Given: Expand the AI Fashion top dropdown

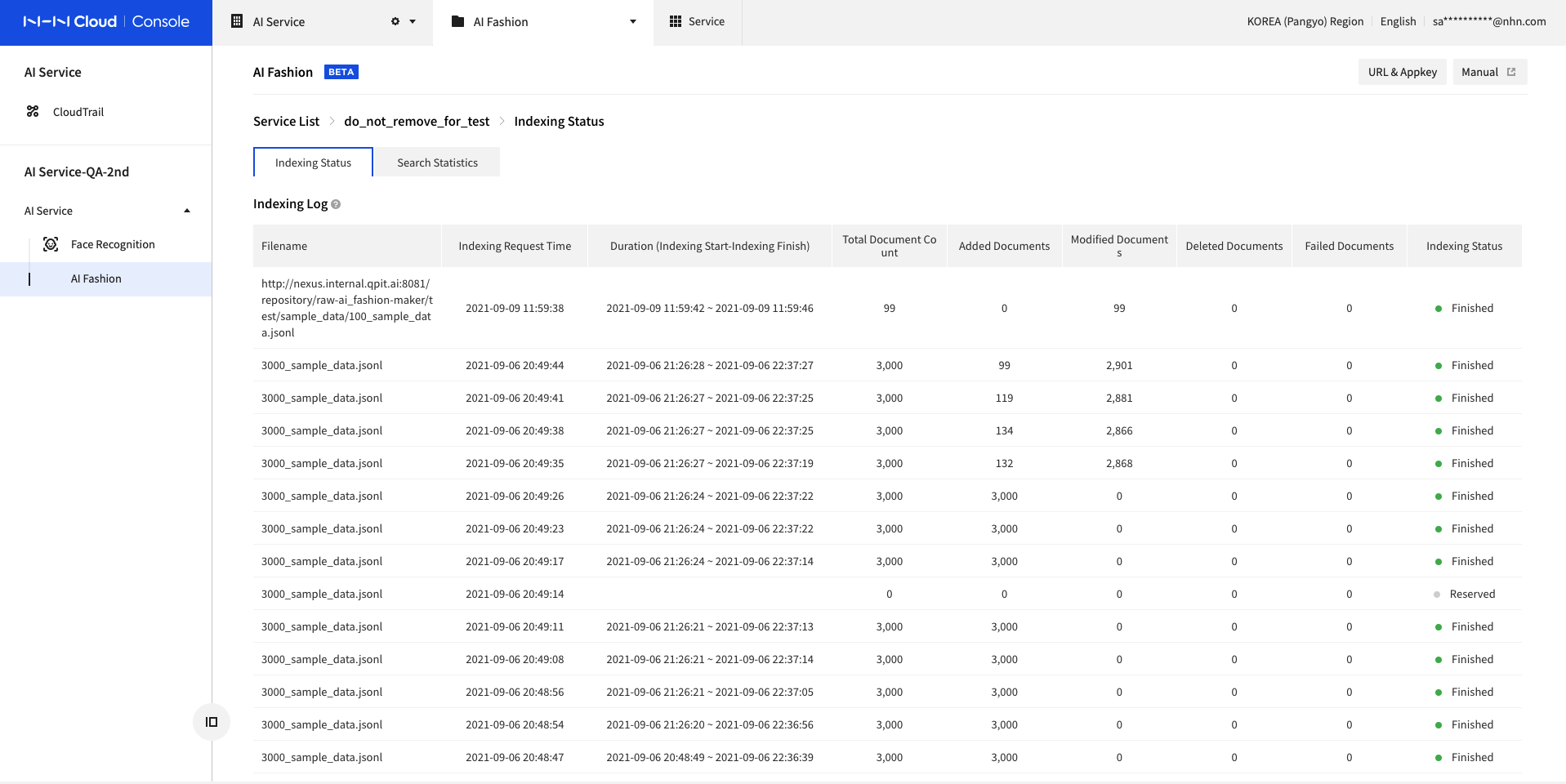Looking at the screenshot, I should 633,22.
